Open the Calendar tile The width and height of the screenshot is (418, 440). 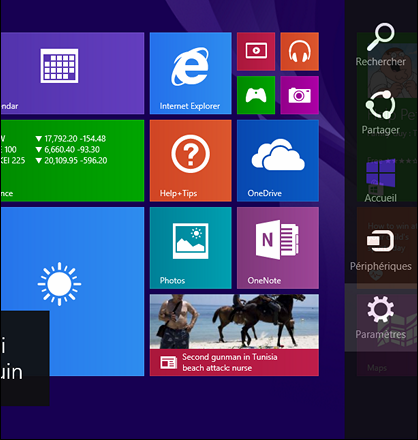click(72, 73)
